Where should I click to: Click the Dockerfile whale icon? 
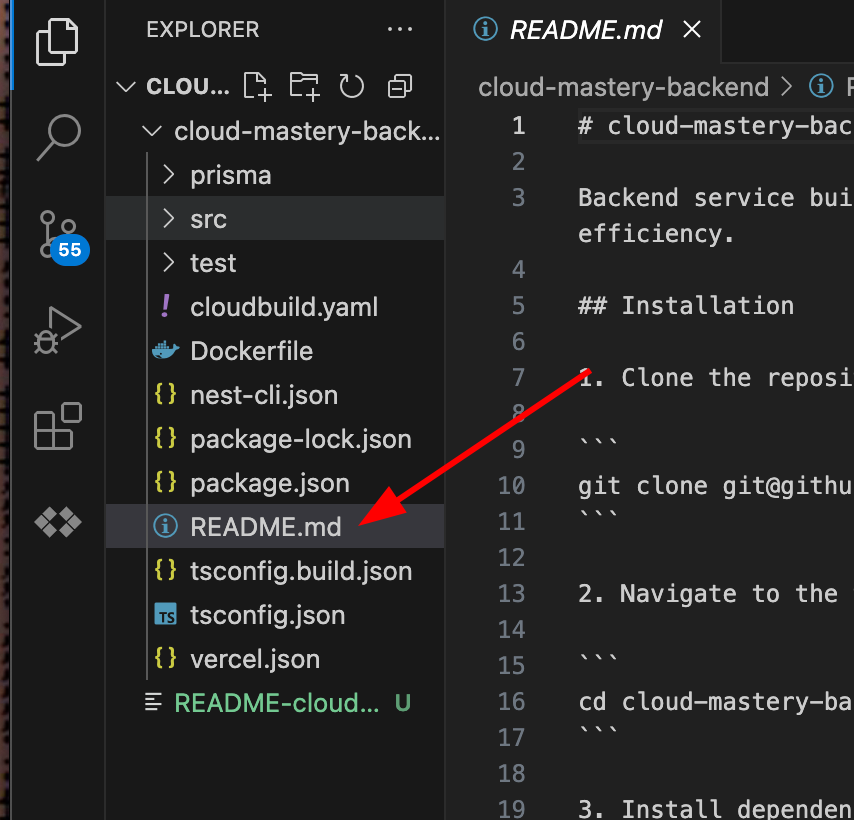166,350
